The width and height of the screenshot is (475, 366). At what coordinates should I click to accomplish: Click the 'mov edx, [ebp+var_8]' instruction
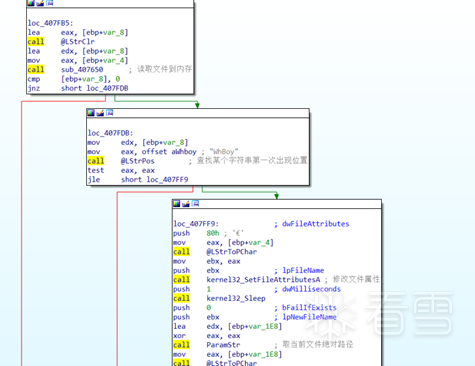pyautogui.click(x=138, y=142)
